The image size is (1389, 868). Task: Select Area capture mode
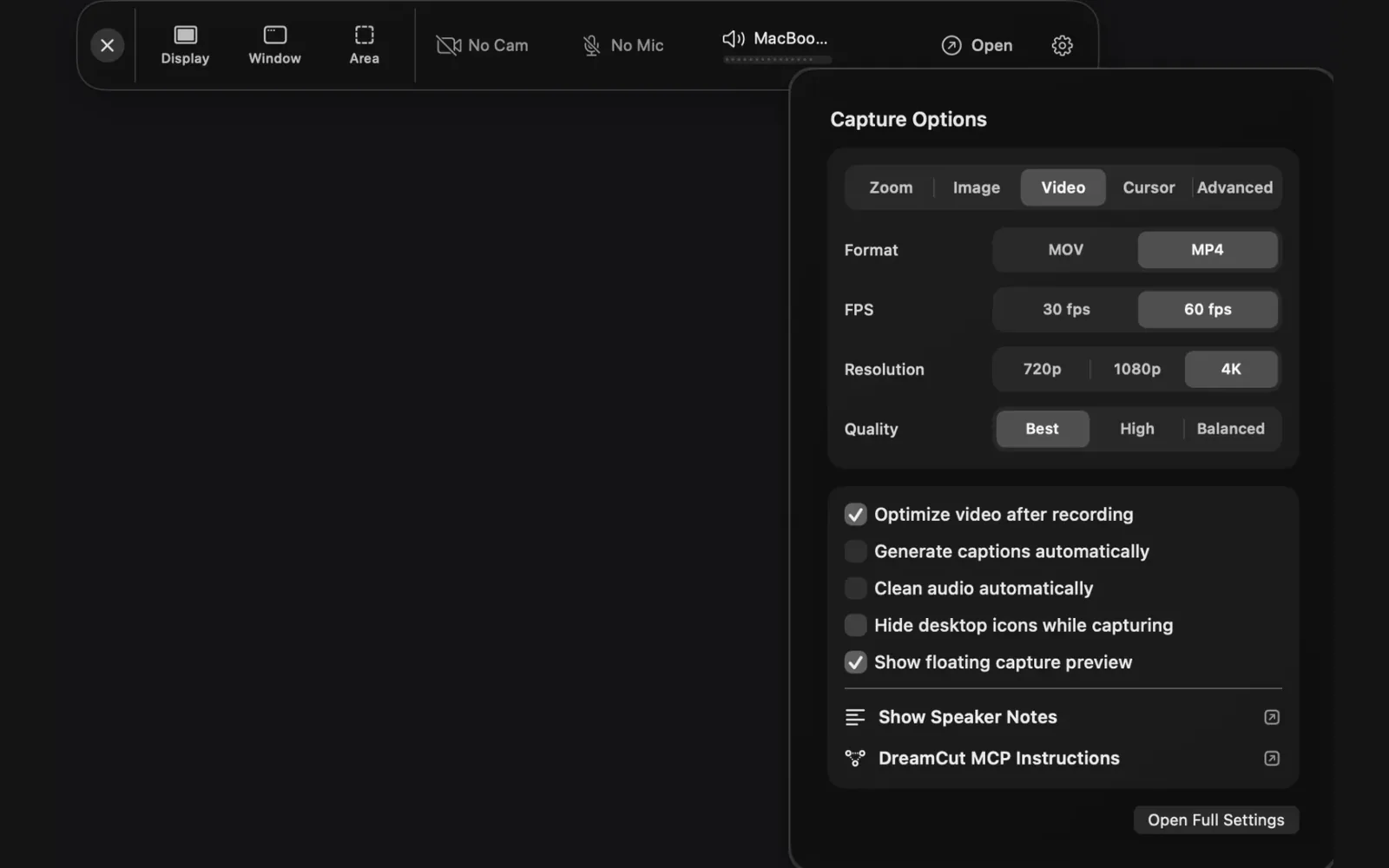(x=365, y=45)
